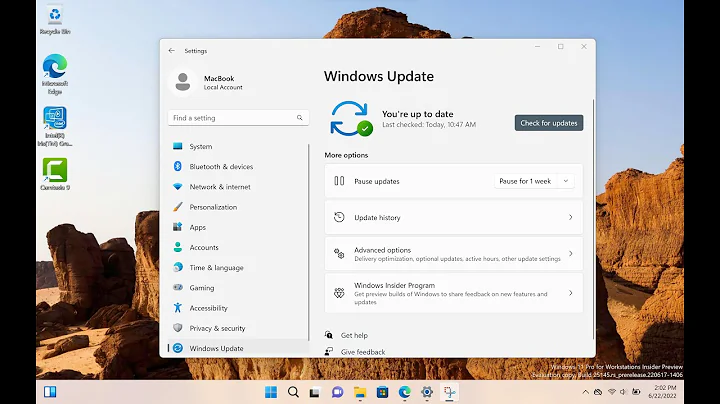
Task: Go to Network & internet
Action: (x=238, y=187)
